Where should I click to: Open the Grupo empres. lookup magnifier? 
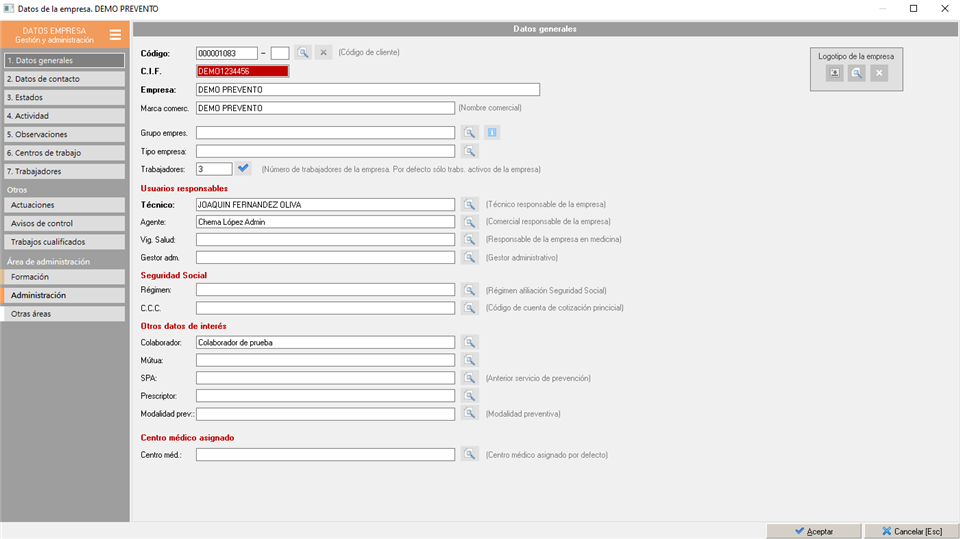(x=470, y=133)
